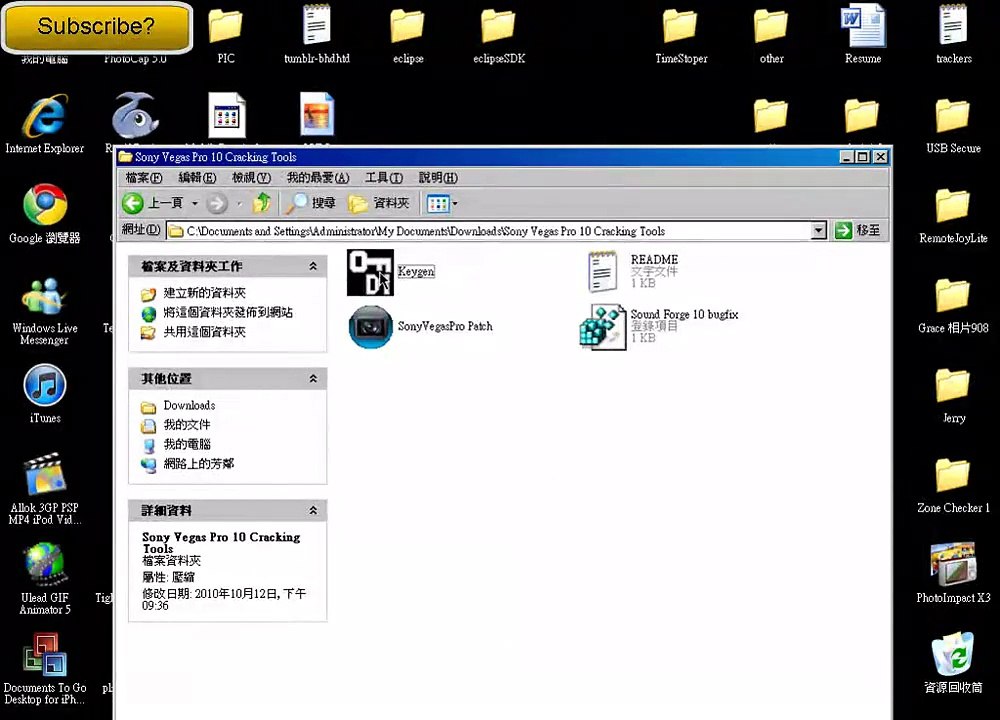
Task: Select the Keygen file icon
Action: pos(370,272)
